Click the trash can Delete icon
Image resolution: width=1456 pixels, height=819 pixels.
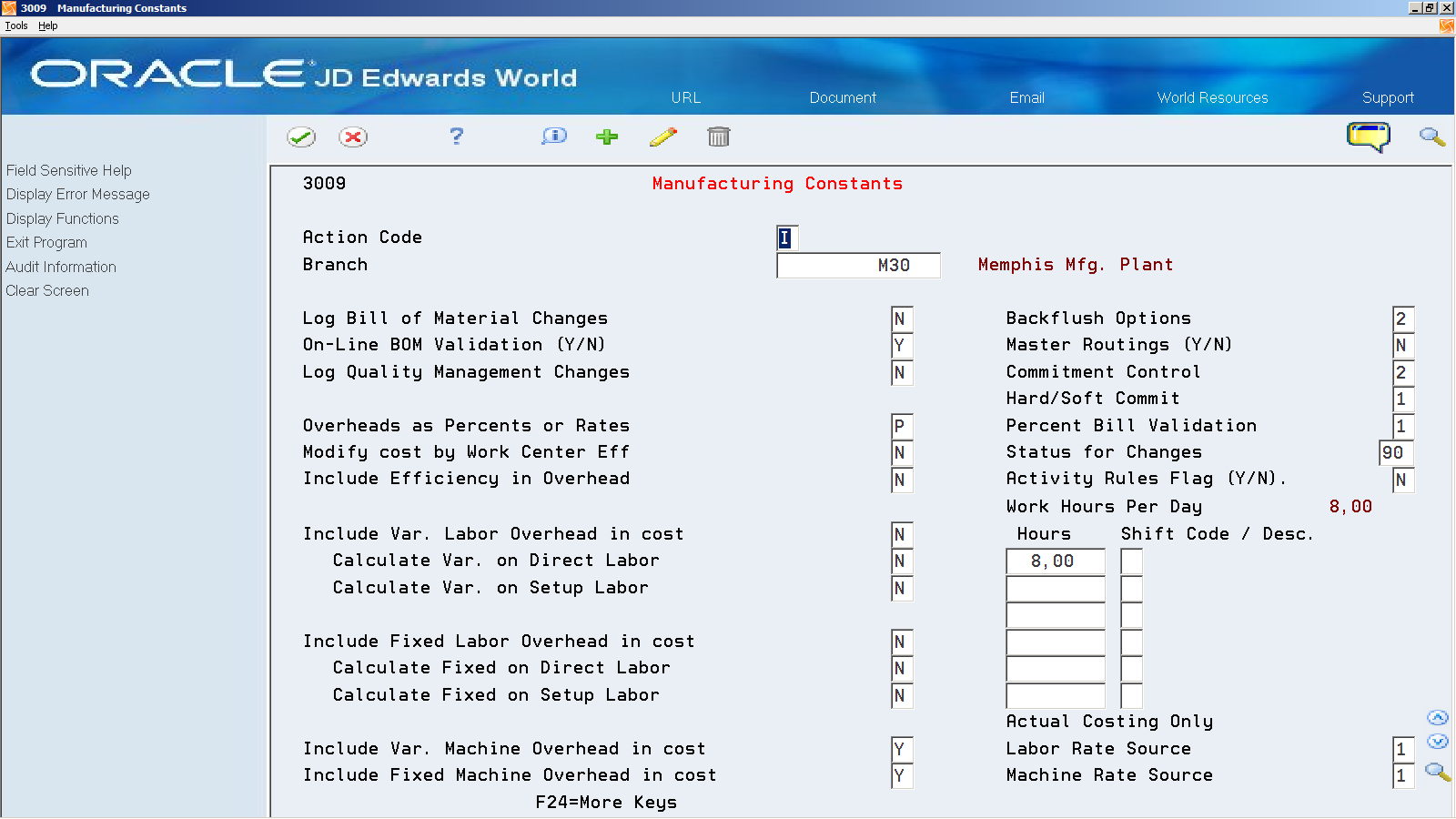[x=719, y=136]
